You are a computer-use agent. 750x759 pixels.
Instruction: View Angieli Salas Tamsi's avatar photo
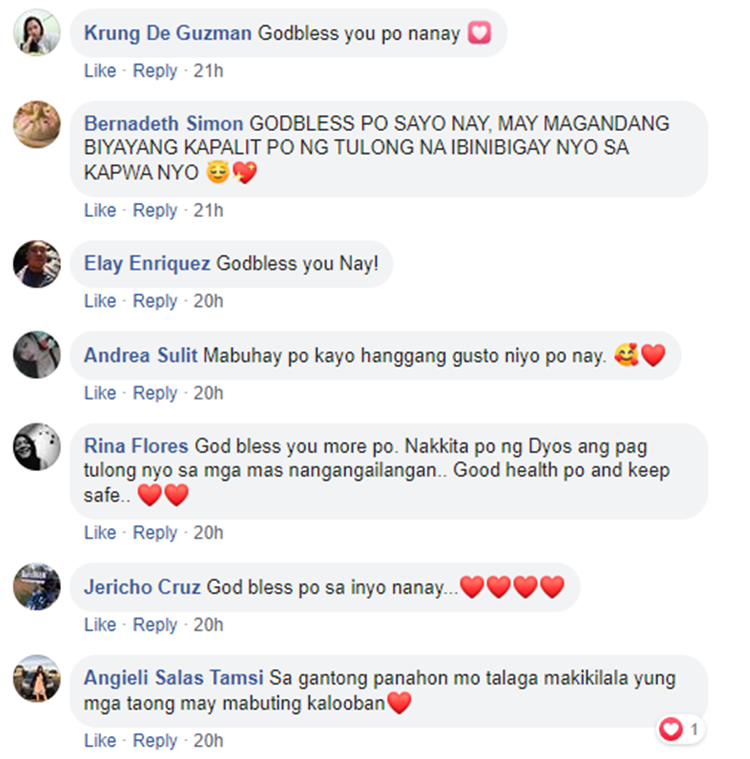[37, 678]
